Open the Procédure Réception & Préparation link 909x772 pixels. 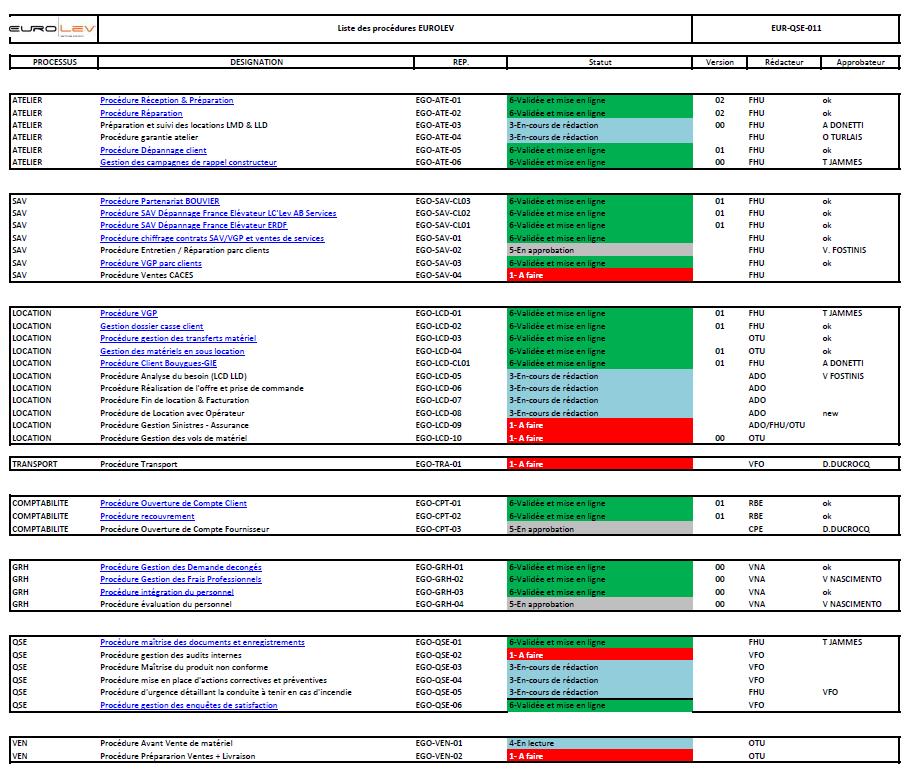(x=166, y=100)
